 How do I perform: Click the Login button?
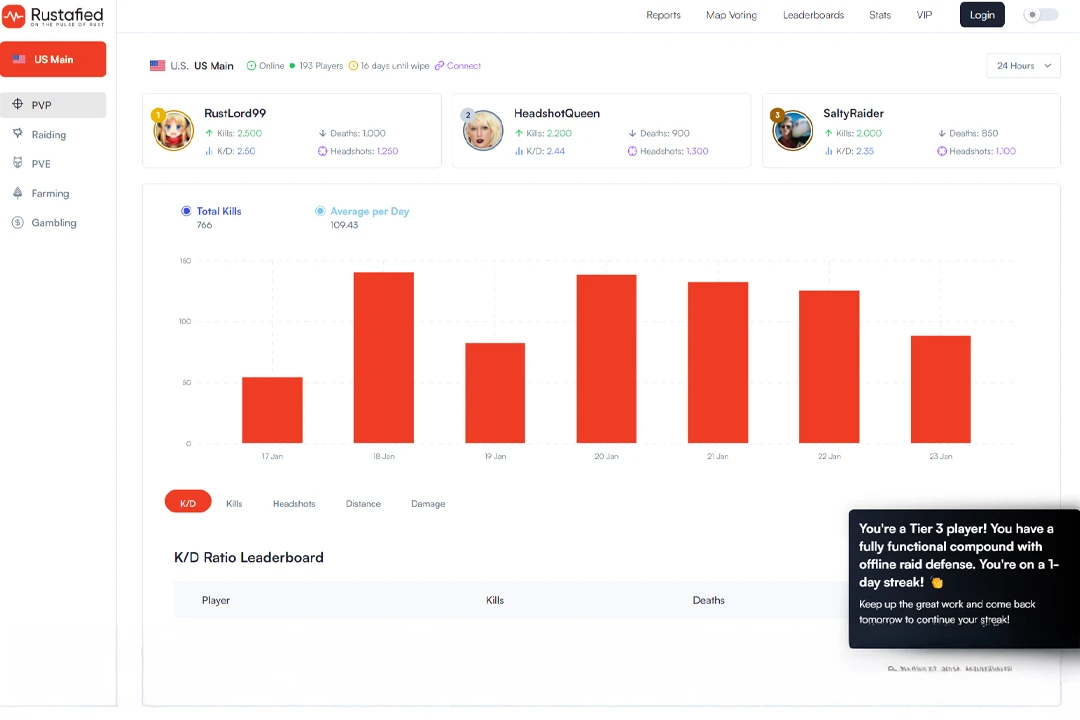coord(981,15)
